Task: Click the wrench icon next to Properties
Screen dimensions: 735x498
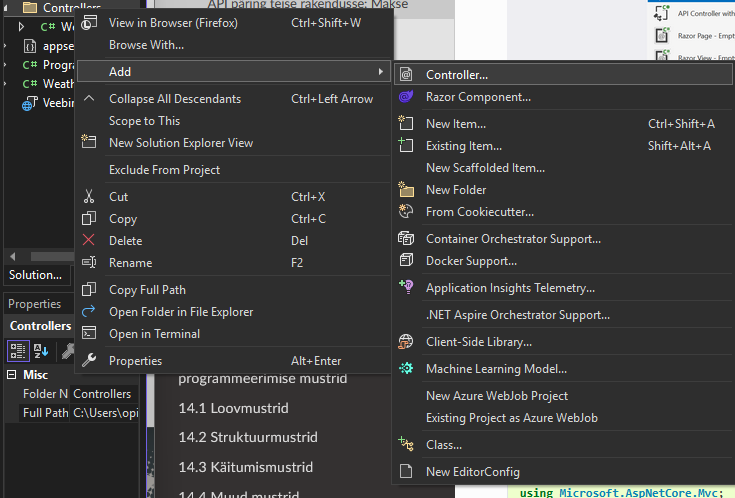Action: 89,361
